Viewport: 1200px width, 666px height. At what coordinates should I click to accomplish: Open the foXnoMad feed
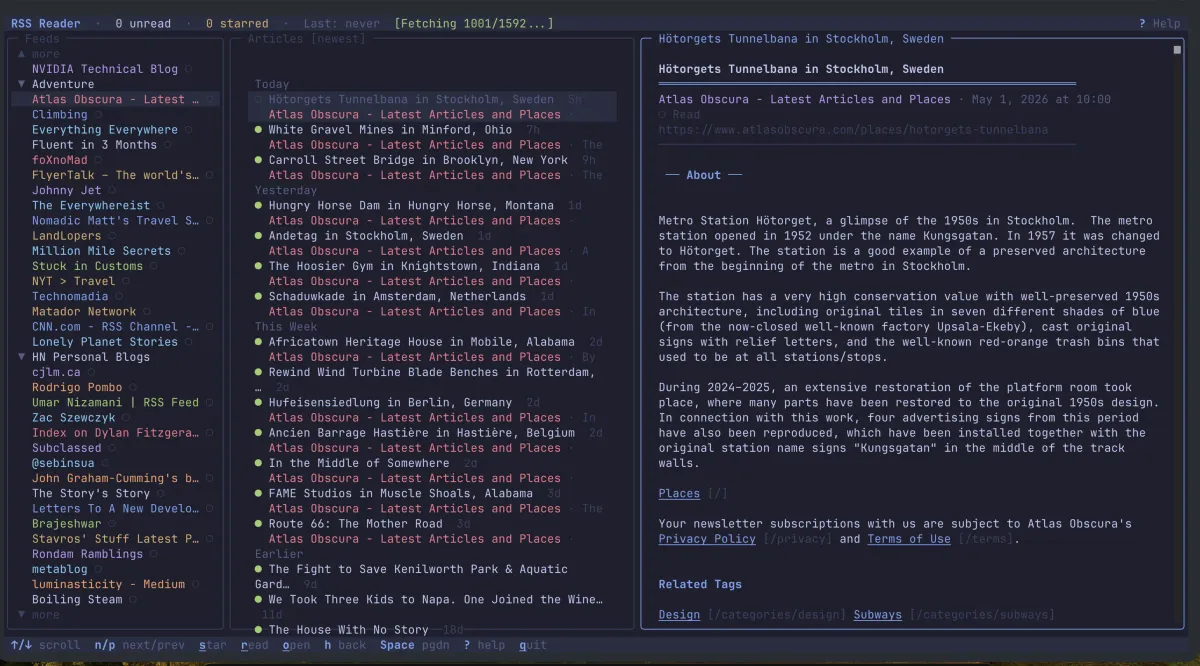[60, 160]
